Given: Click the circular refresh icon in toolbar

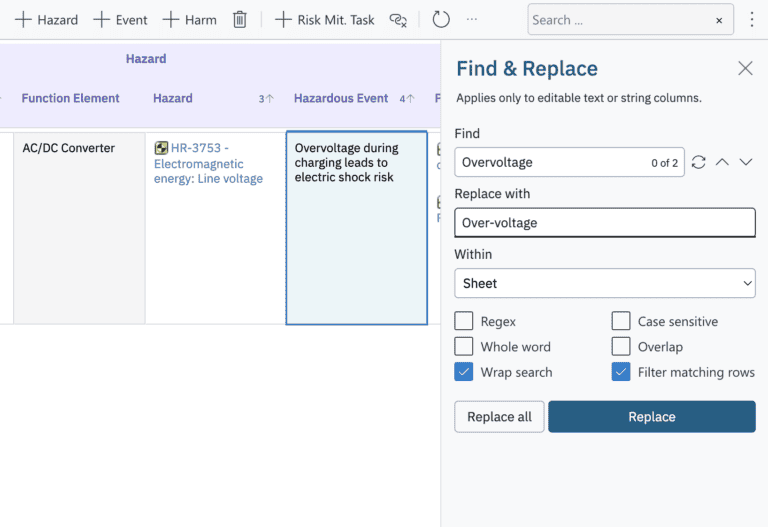Looking at the screenshot, I should pyautogui.click(x=441, y=20).
